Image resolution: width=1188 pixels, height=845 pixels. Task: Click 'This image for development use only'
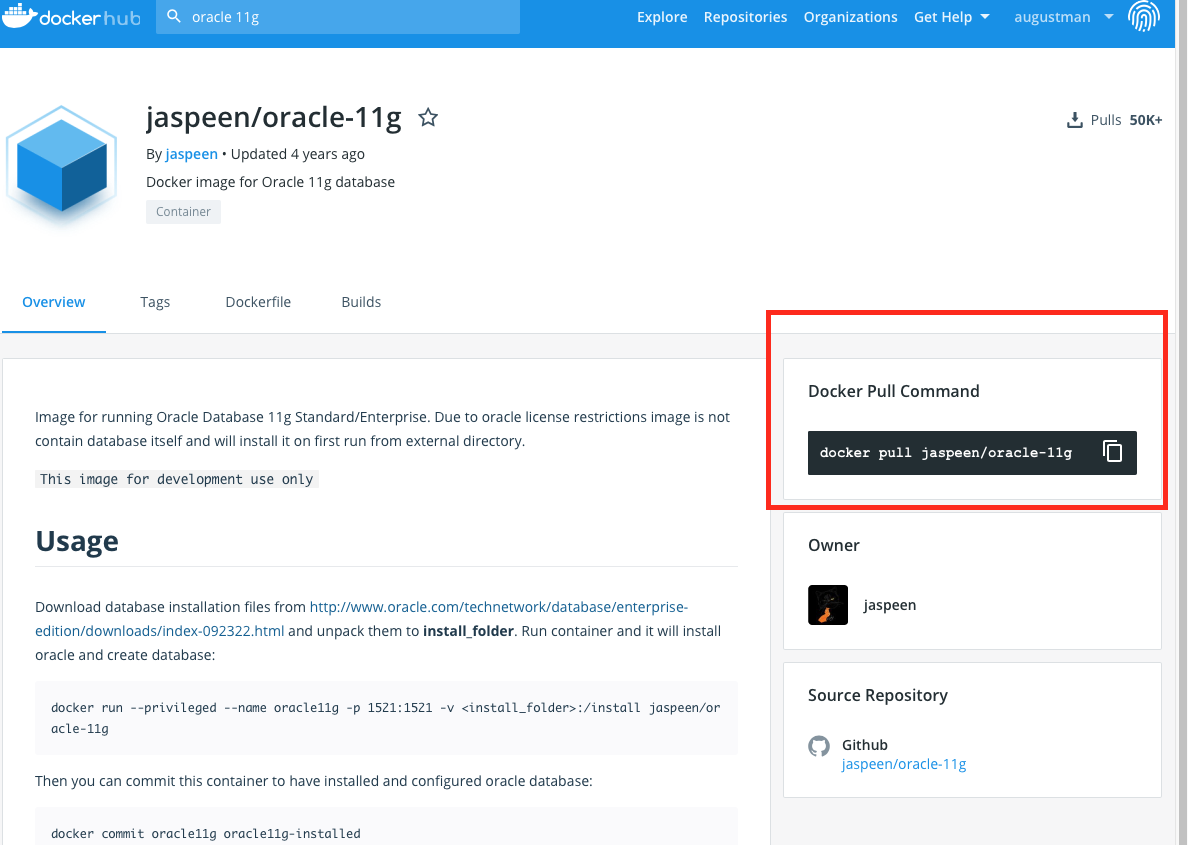point(177,479)
